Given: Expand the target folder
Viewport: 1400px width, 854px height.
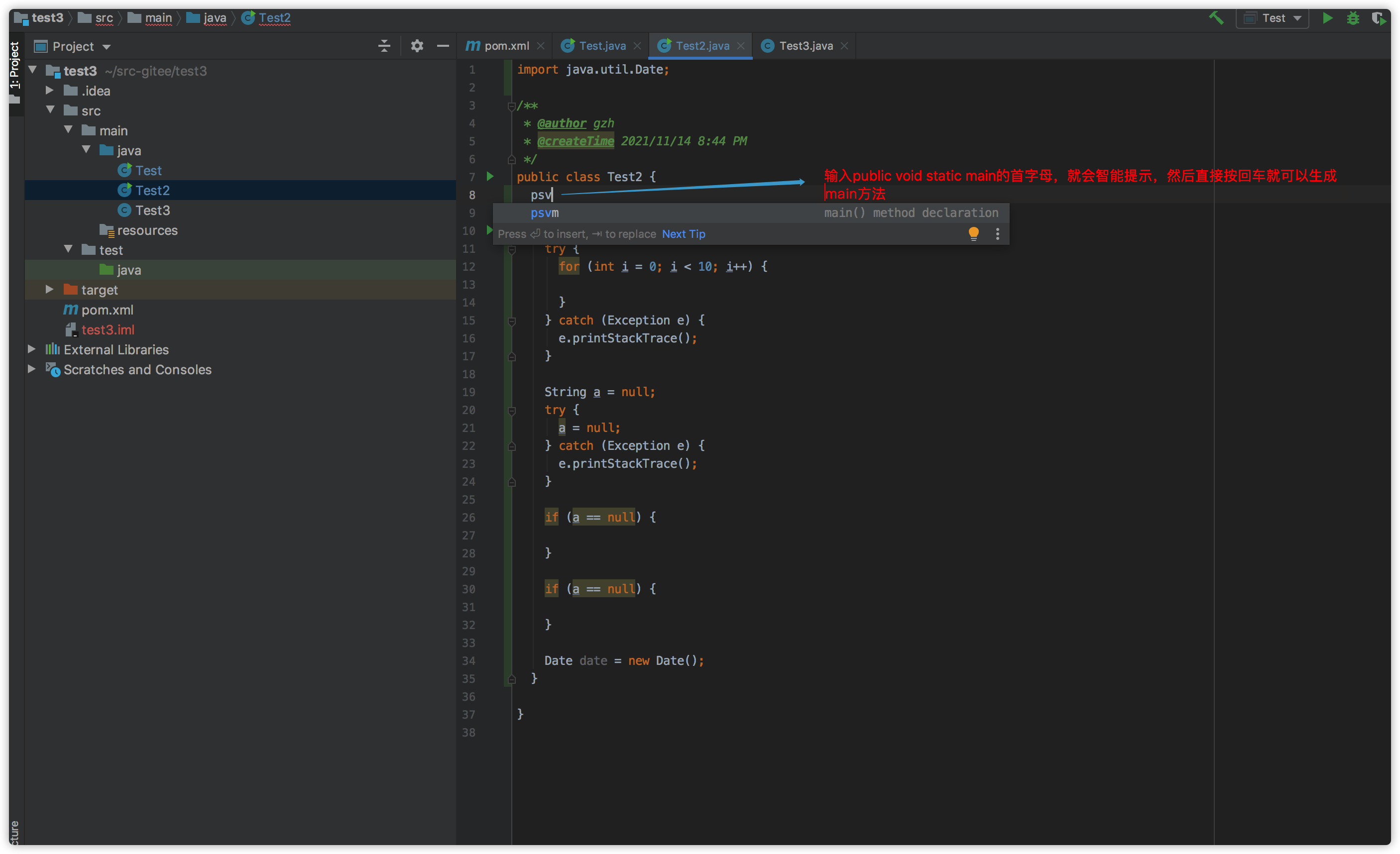Looking at the screenshot, I should [x=49, y=290].
